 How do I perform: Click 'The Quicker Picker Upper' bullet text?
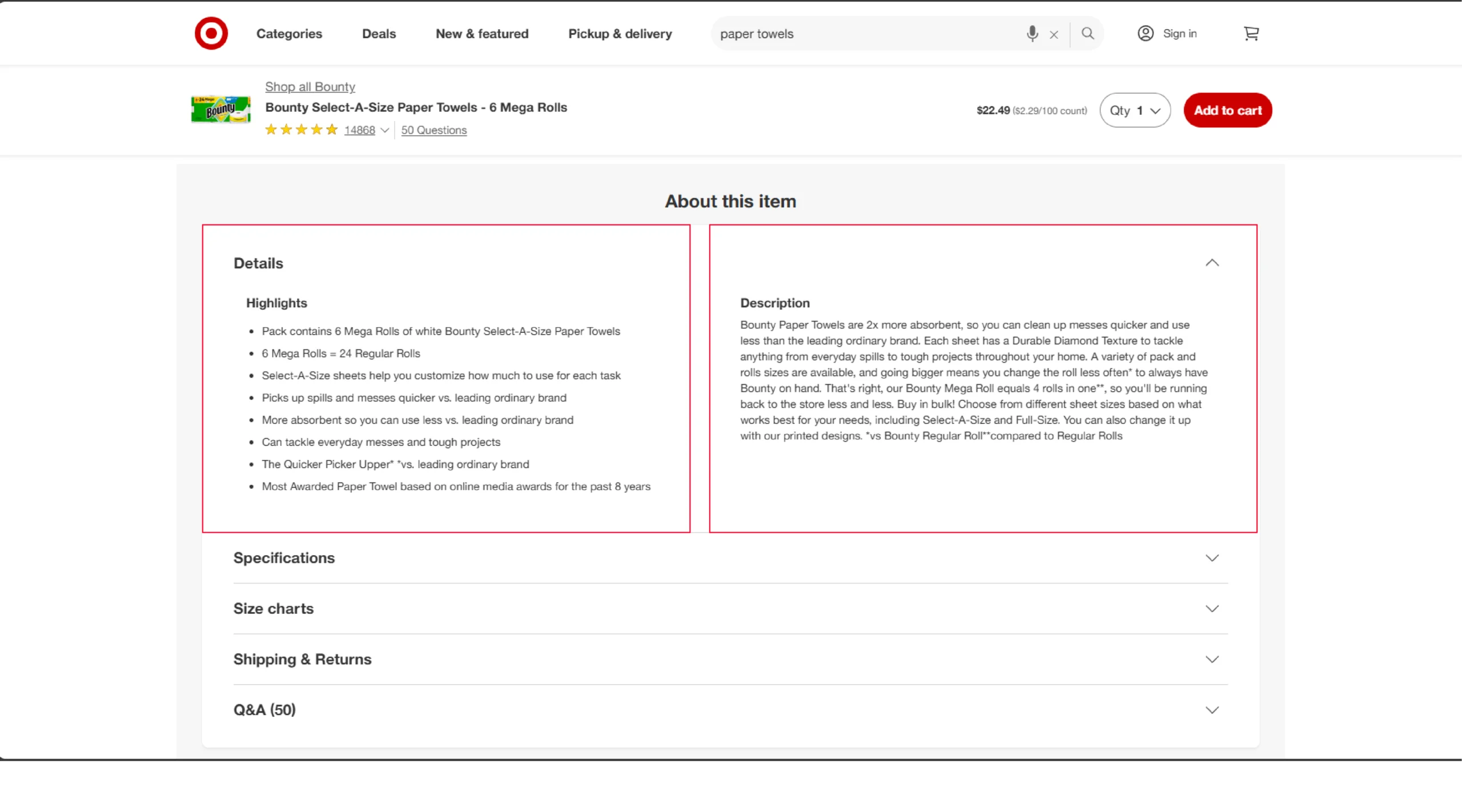395,464
